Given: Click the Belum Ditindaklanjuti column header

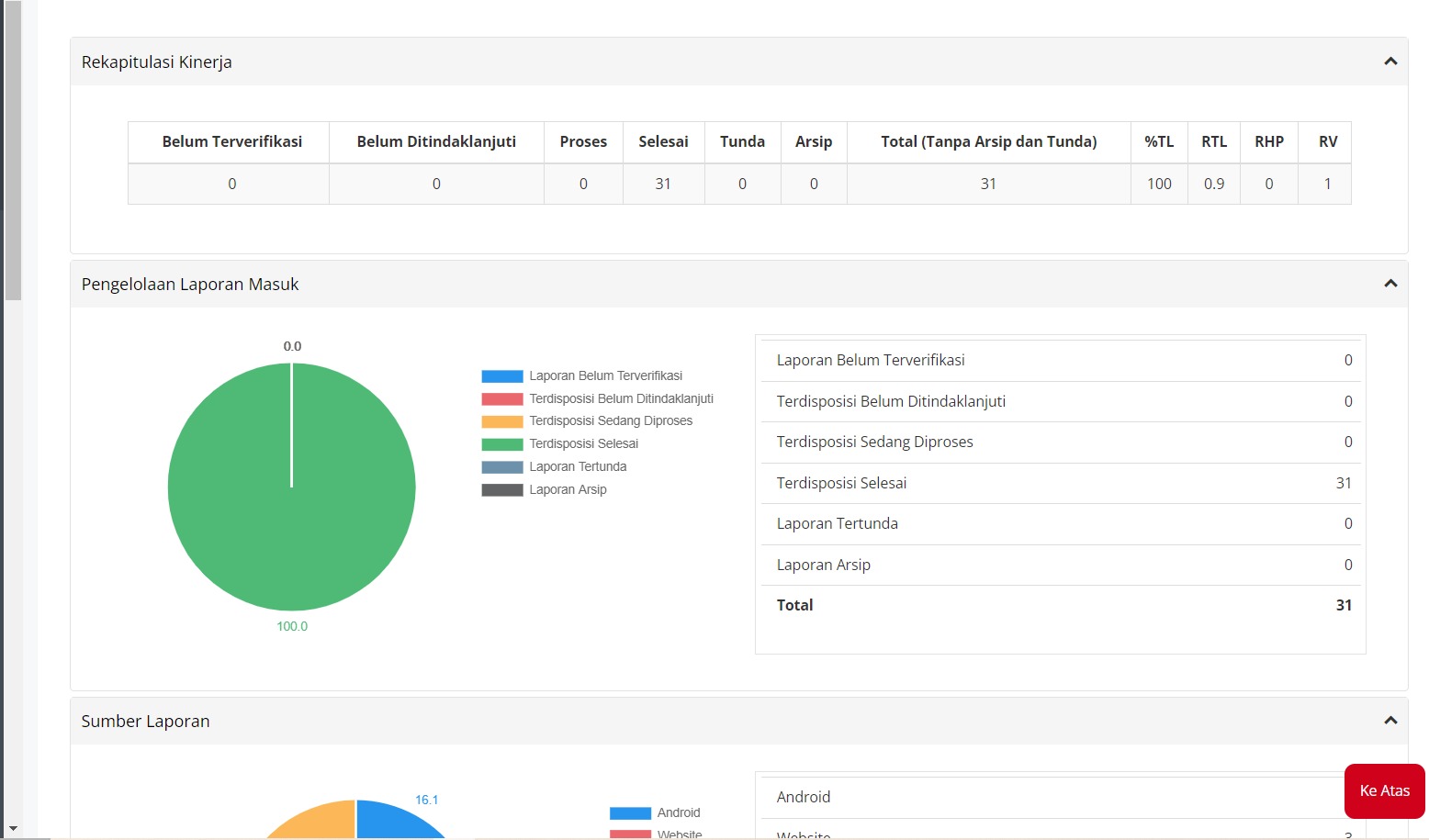Looking at the screenshot, I should 436,141.
